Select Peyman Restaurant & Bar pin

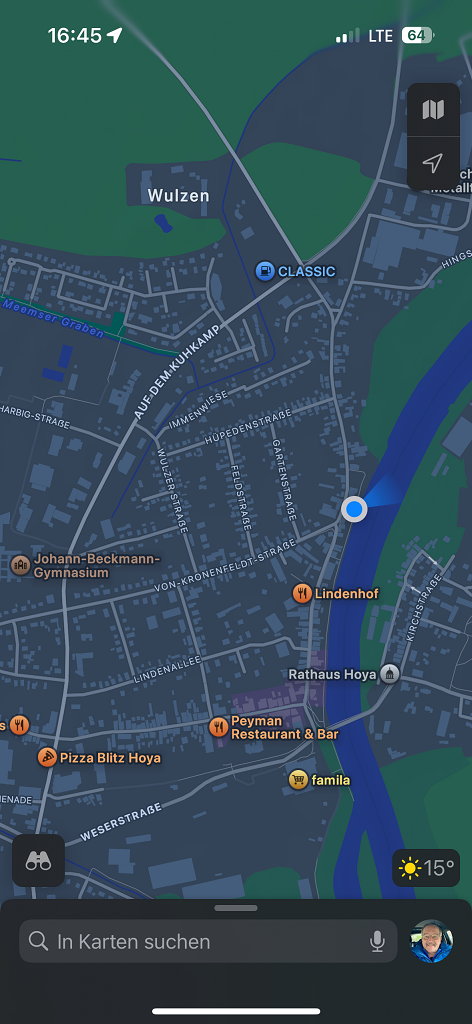(x=219, y=727)
